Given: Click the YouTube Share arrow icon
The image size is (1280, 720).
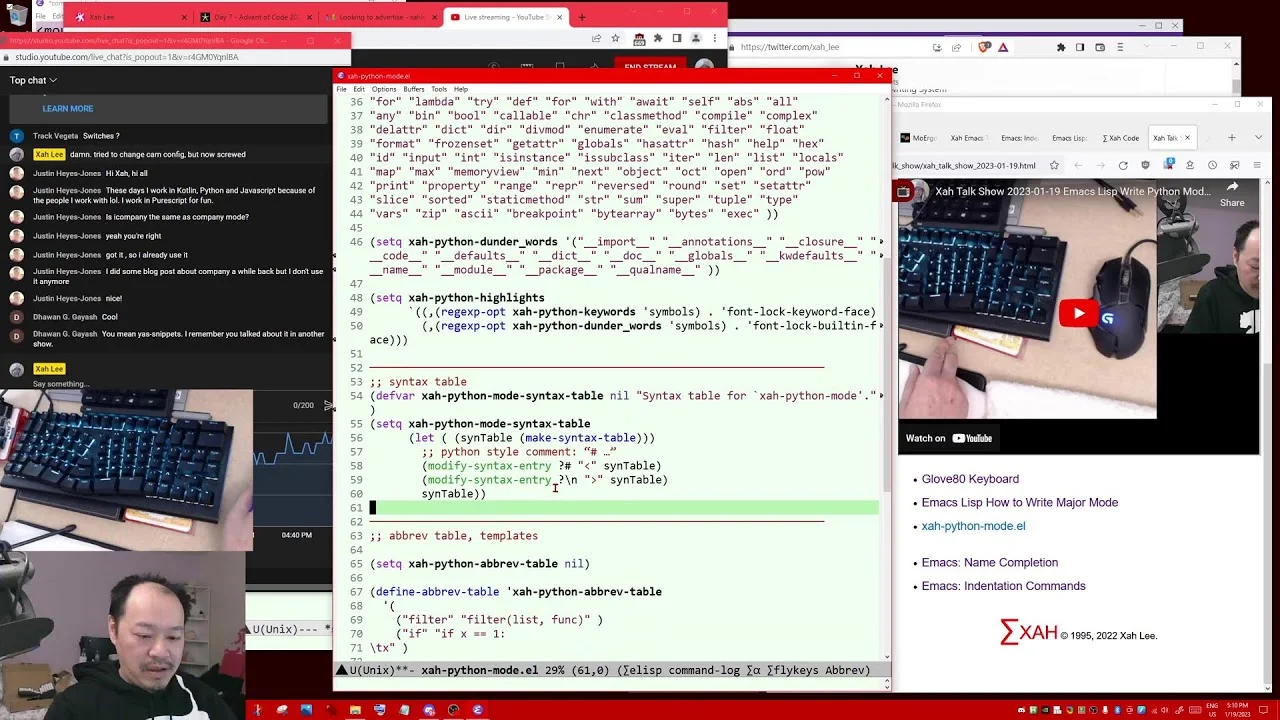Looking at the screenshot, I should pos(1232,187).
